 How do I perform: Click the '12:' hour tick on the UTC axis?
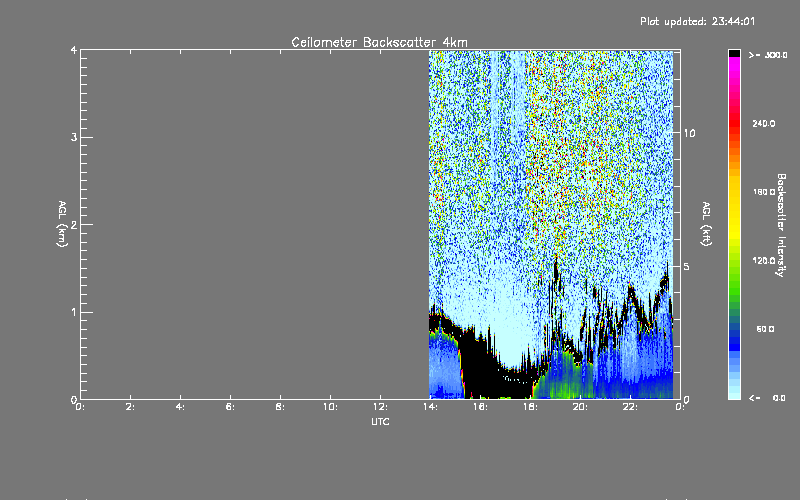(x=380, y=407)
